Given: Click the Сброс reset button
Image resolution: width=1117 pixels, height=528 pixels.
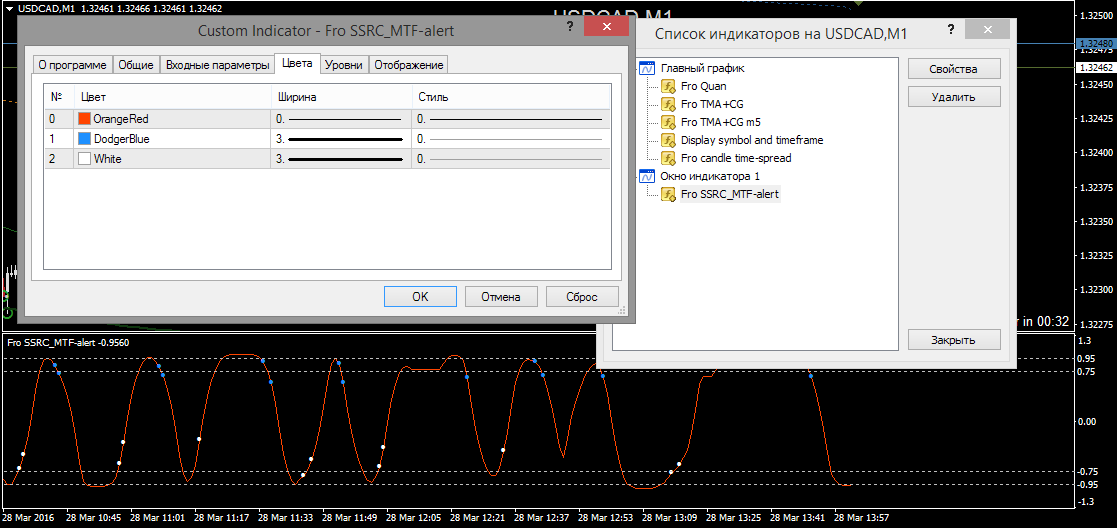Looking at the screenshot, I should point(582,296).
